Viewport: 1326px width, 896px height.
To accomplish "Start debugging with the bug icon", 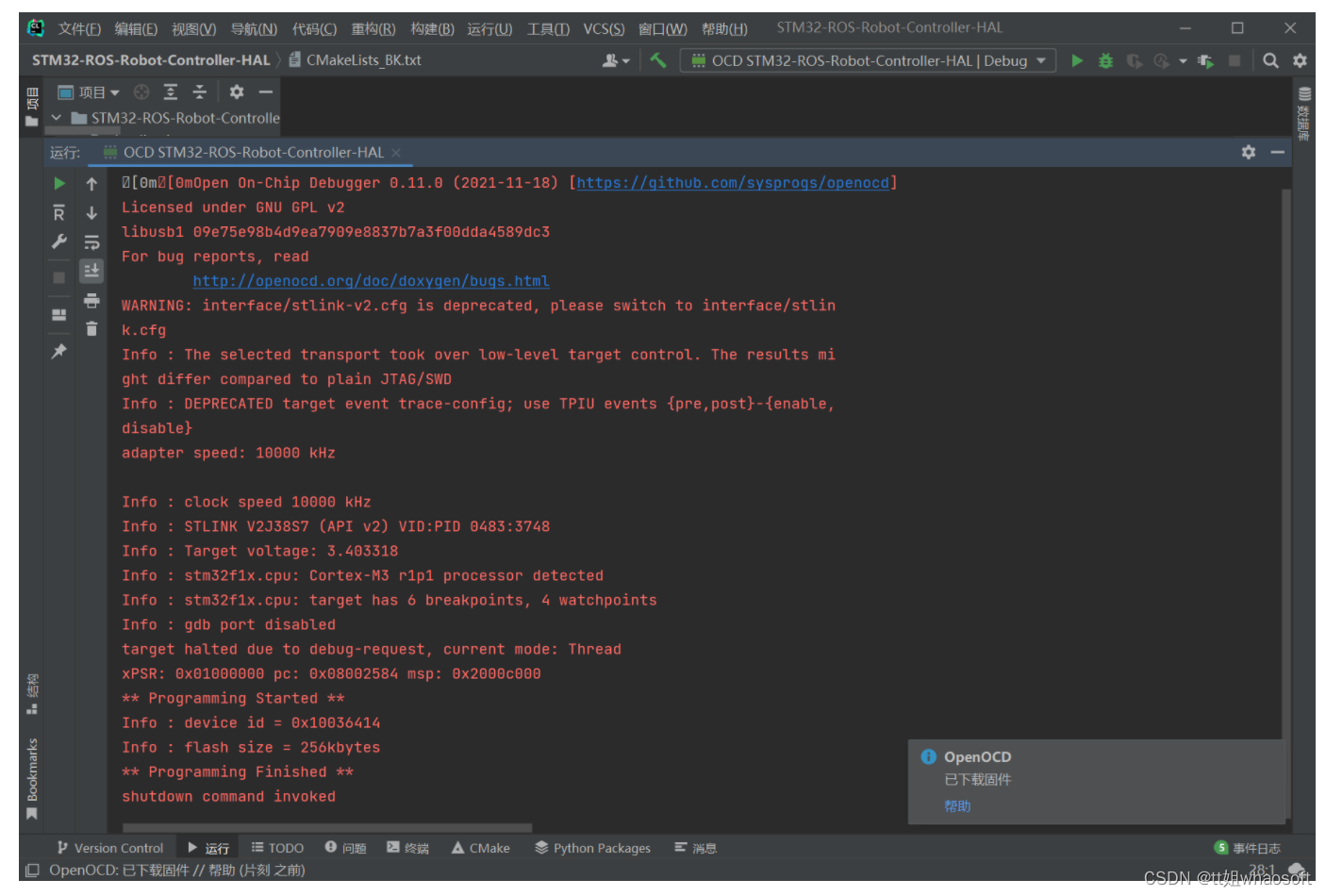I will (1105, 60).
